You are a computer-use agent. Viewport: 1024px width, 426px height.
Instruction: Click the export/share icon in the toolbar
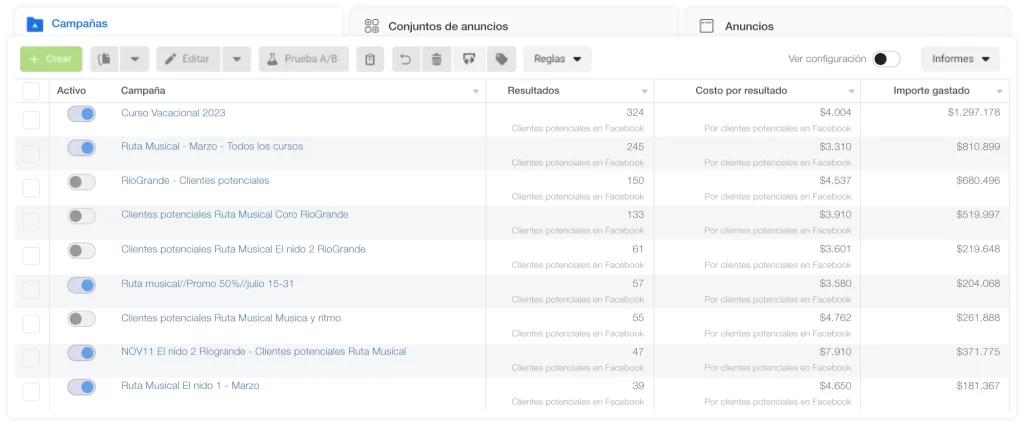pyautogui.click(x=469, y=59)
